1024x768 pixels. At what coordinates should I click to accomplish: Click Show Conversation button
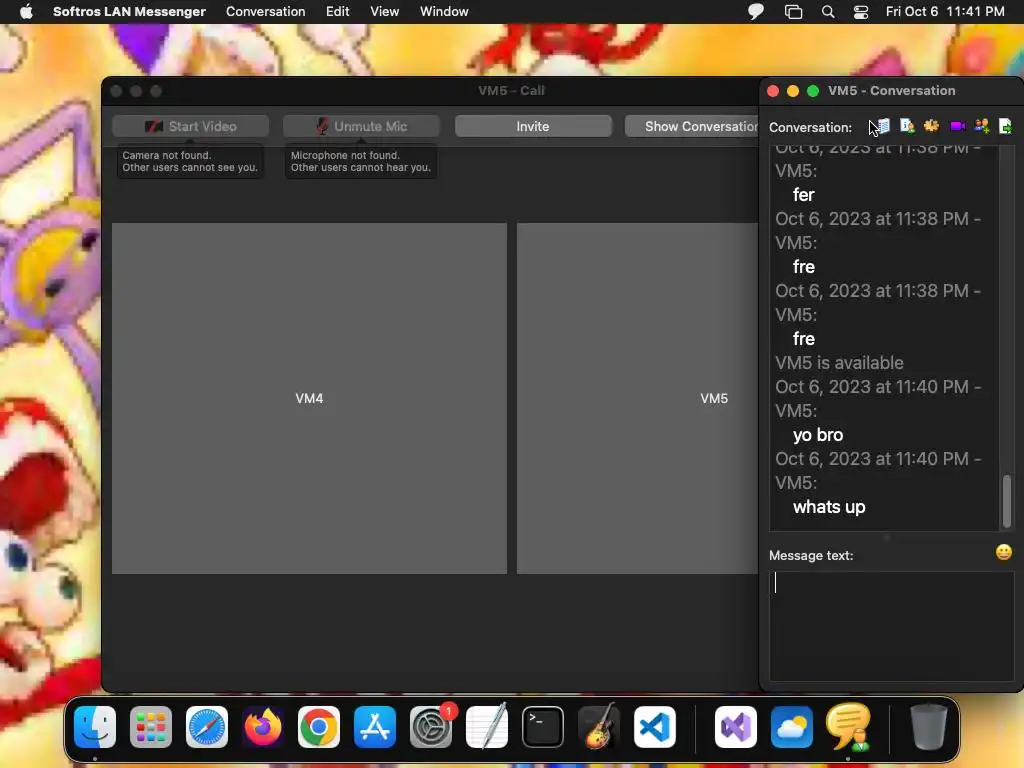(692, 126)
